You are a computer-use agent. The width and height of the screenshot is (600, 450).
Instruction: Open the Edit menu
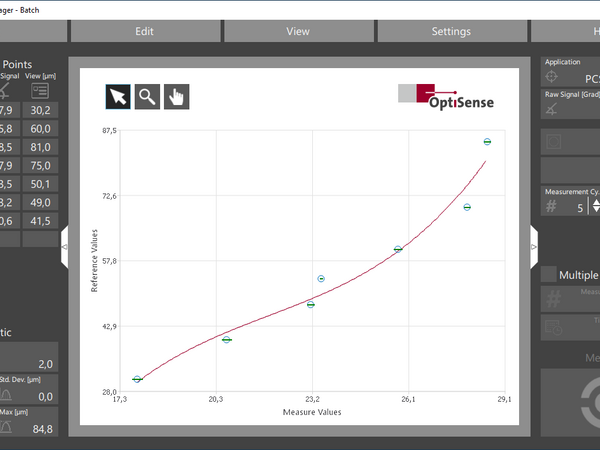coord(144,31)
